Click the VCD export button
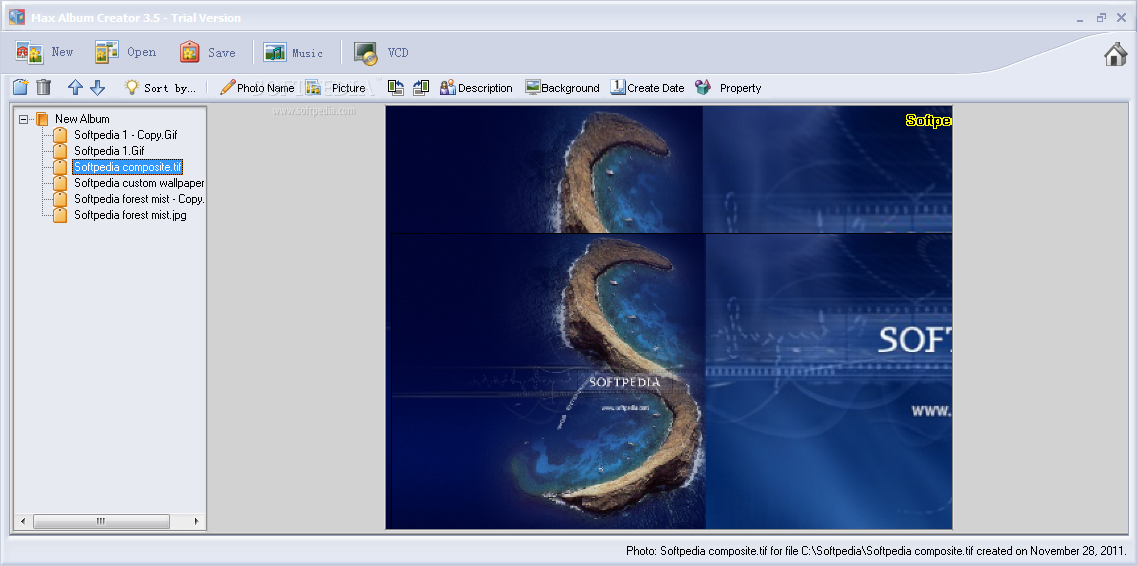This screenshot has height=566, width=1138. pyautogui.click(x=382, y=52)
